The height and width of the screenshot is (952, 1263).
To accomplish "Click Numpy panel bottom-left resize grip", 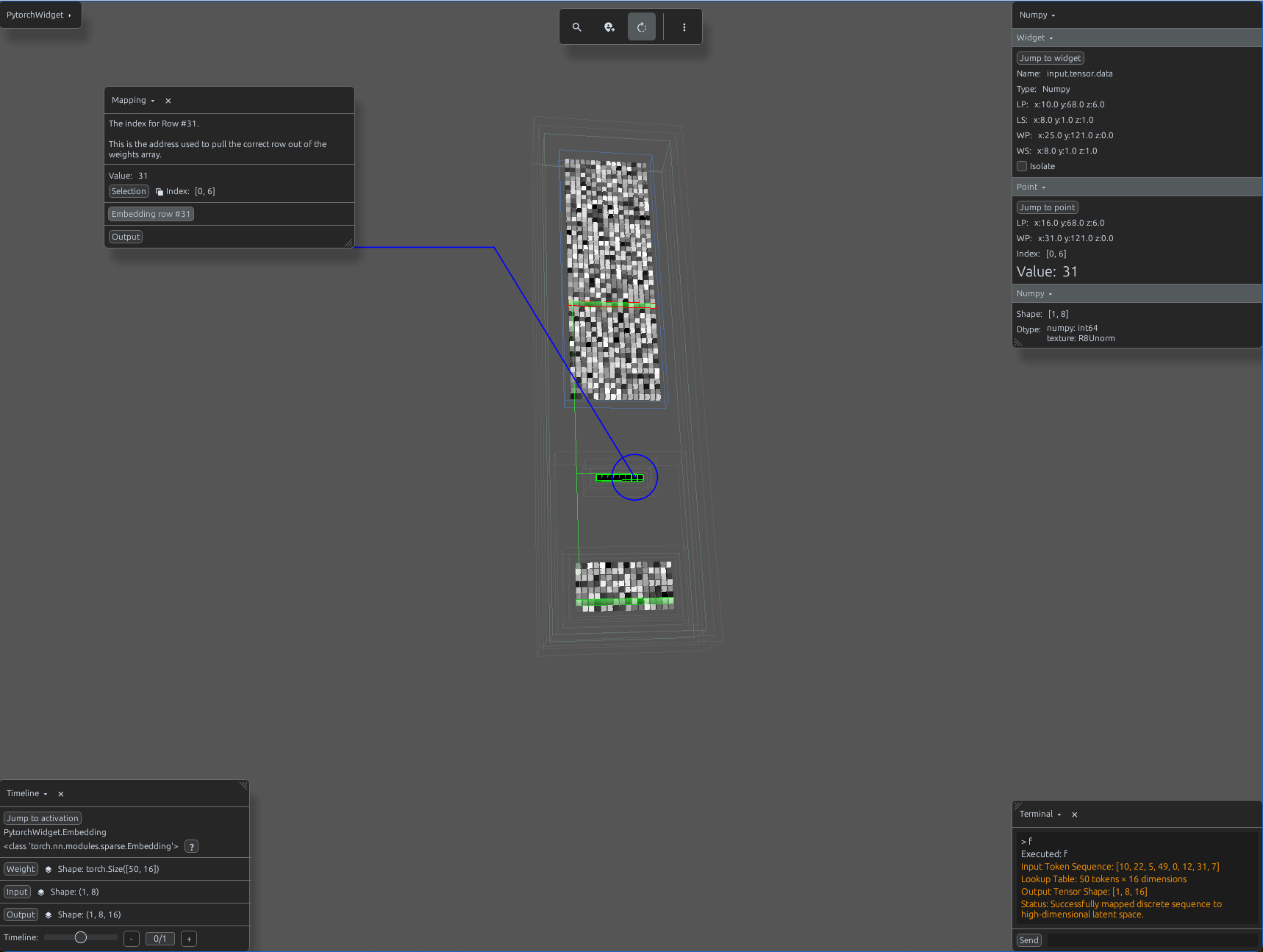I will [x=1018, y=343].
